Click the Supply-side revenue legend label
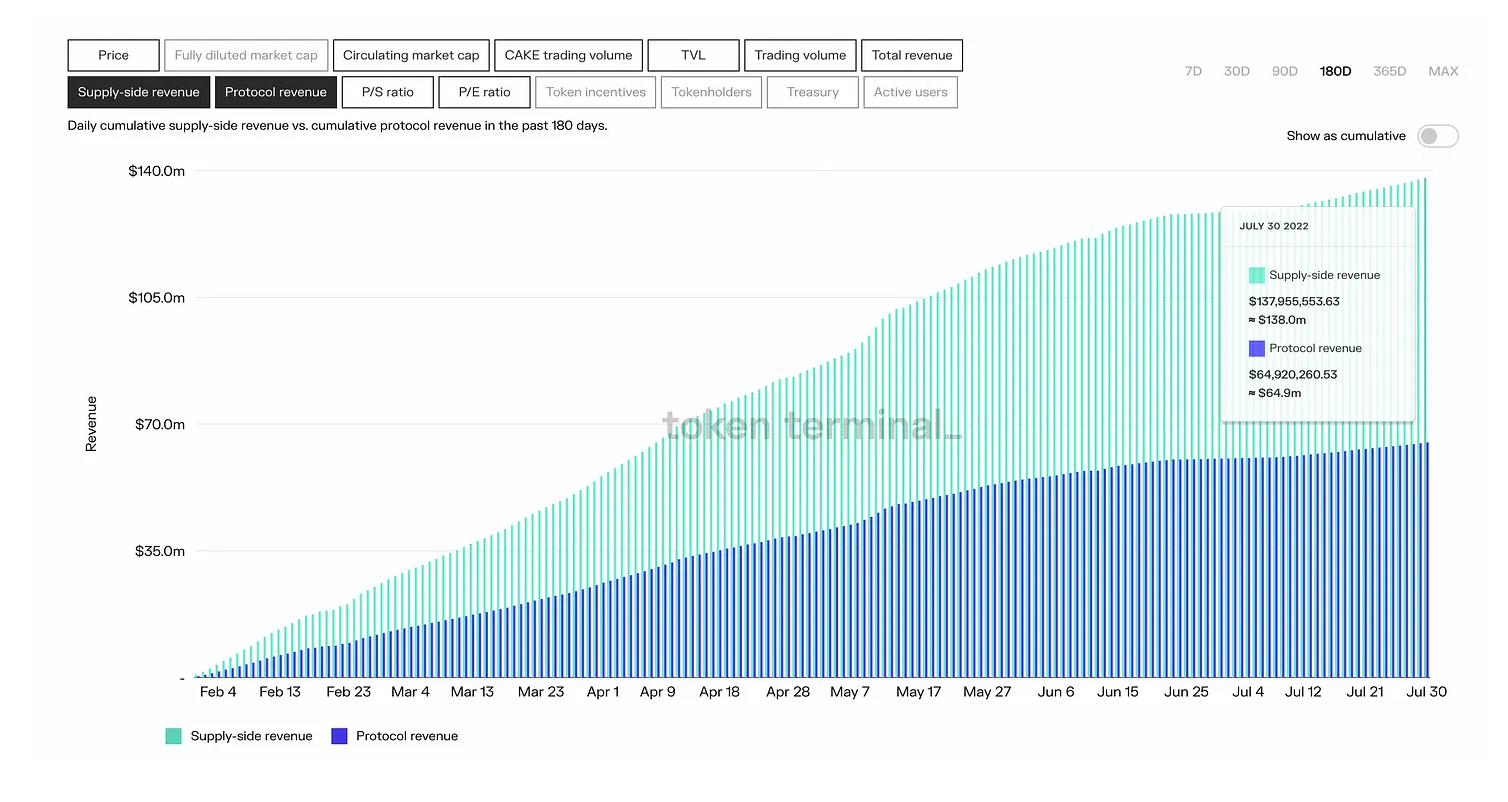Viewport: 1508px width, 802px height. pyautogui.click(x=251, y=736)
